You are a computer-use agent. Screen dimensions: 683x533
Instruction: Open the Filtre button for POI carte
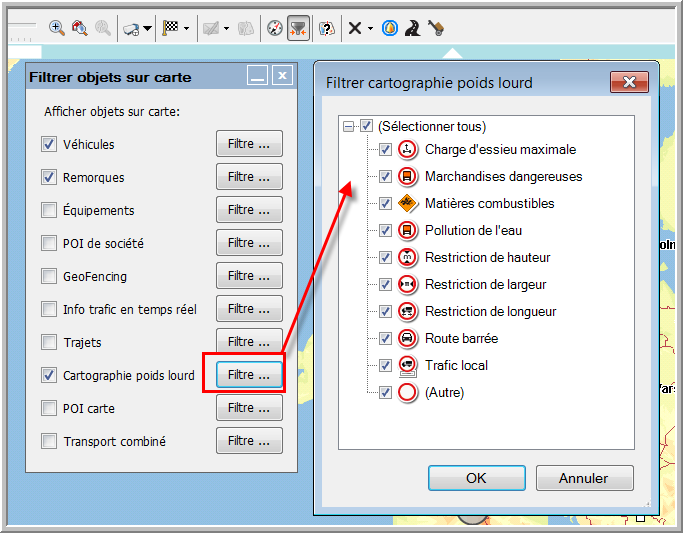coord(249,408)
